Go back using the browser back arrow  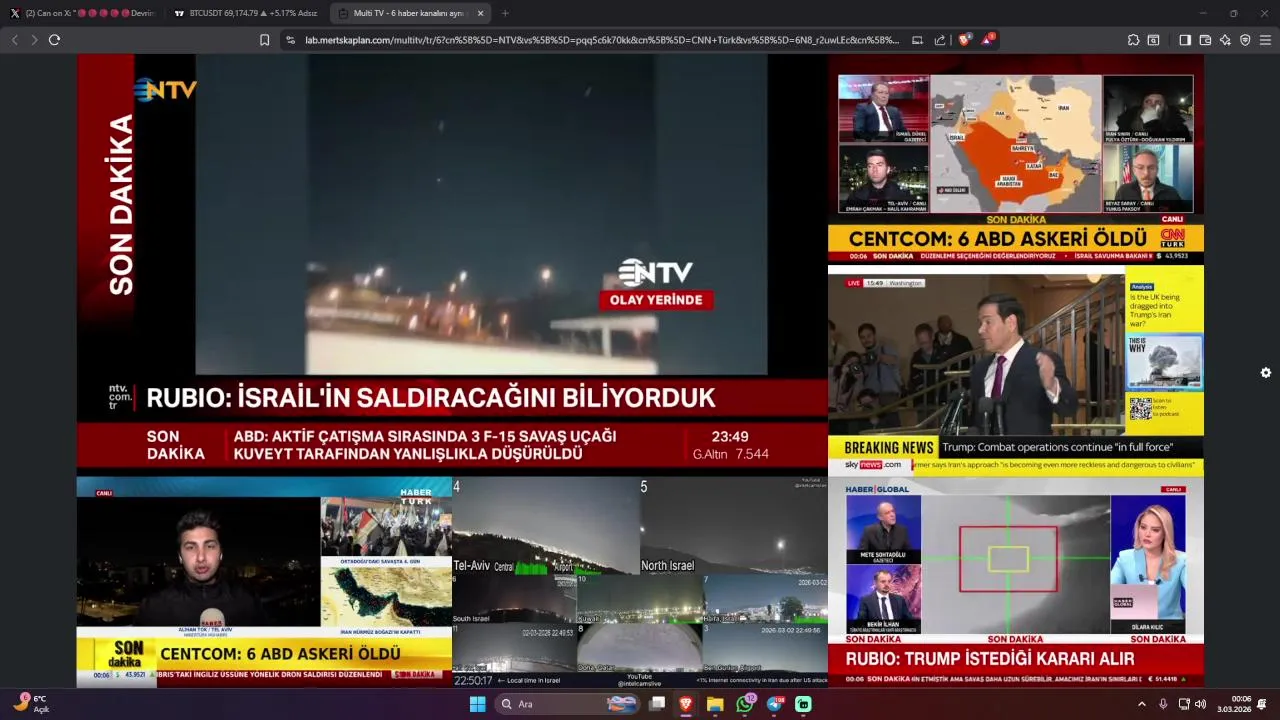pos(14,40)
